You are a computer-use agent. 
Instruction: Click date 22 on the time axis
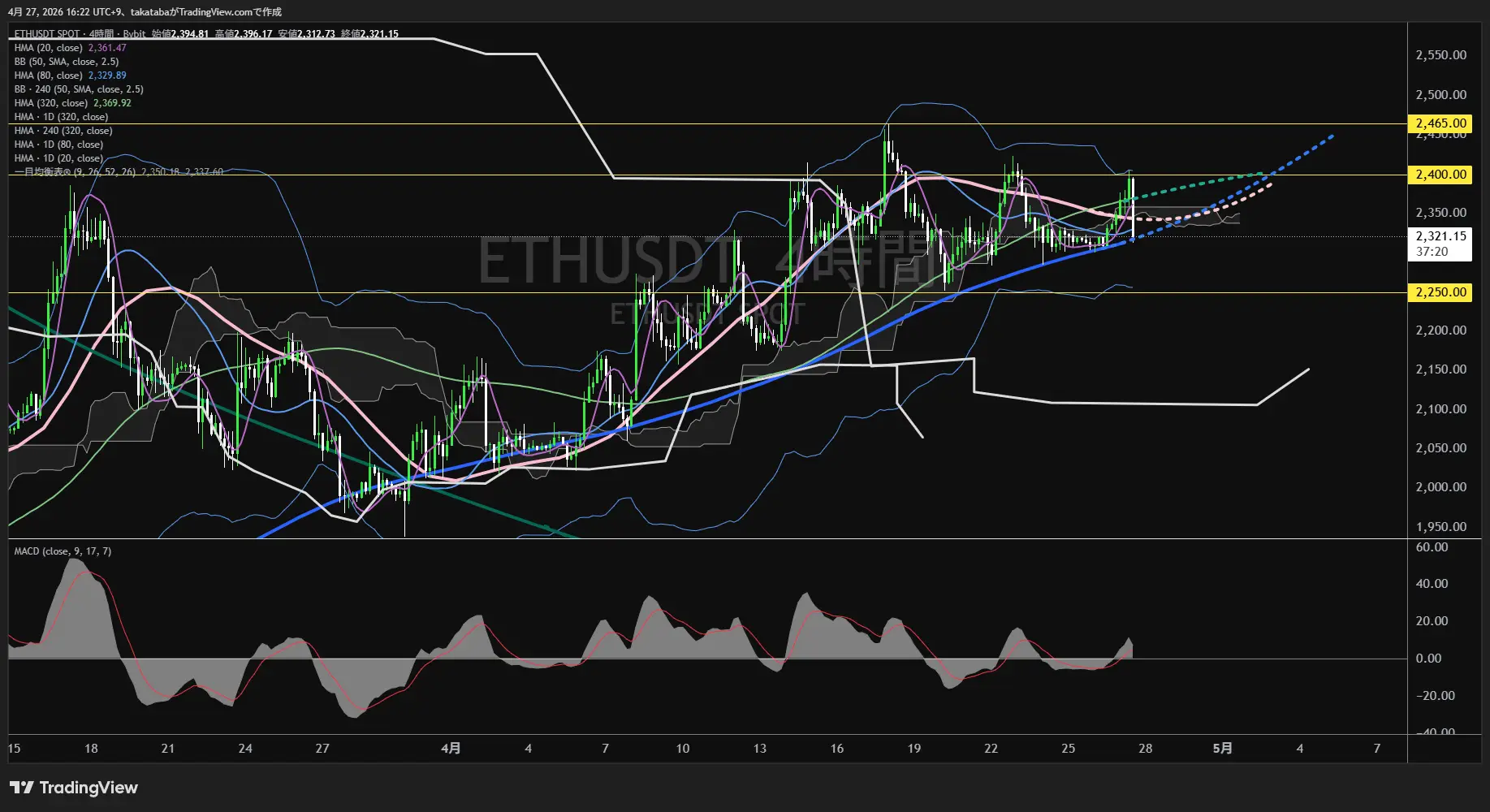(x=991, y=749)
